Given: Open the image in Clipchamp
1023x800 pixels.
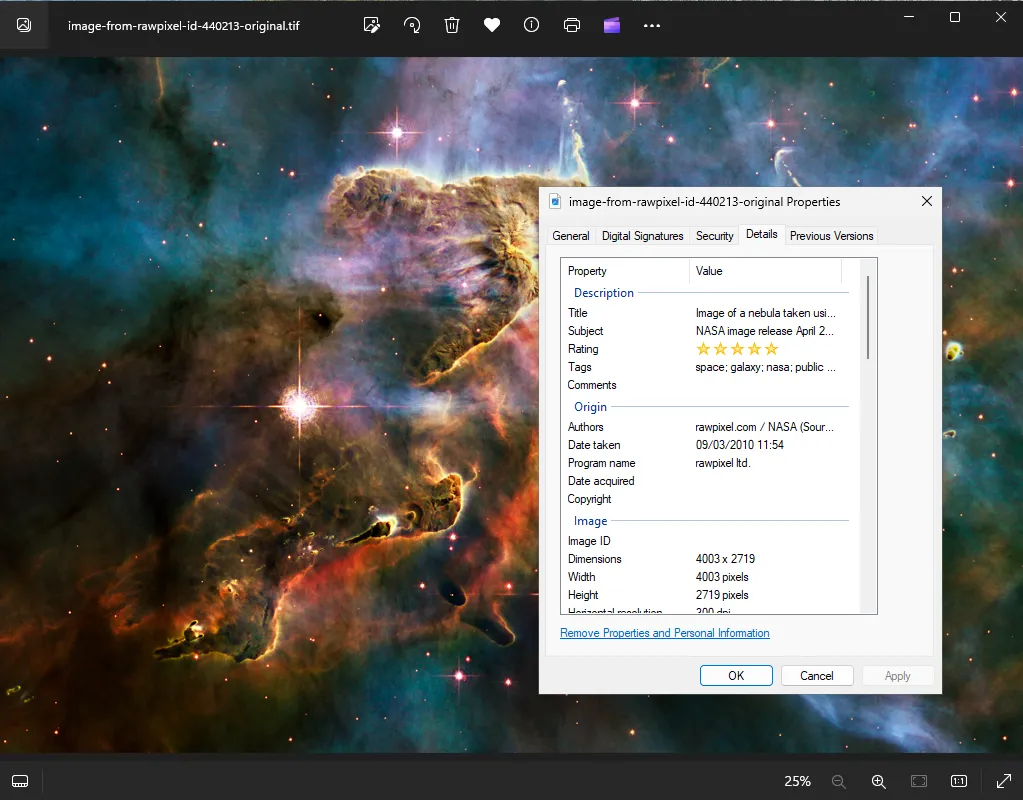Looking at the screenshot, I should pyautogui.click(x=611, y=25).
